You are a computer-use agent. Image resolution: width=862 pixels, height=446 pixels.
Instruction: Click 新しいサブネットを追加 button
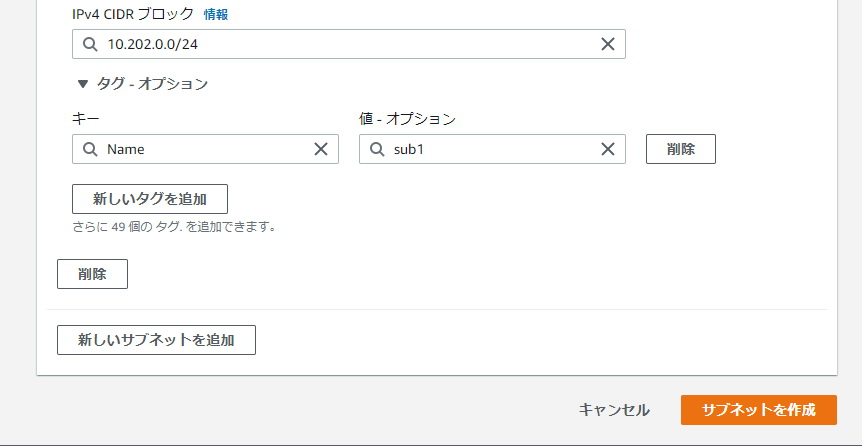click(156, 340)
